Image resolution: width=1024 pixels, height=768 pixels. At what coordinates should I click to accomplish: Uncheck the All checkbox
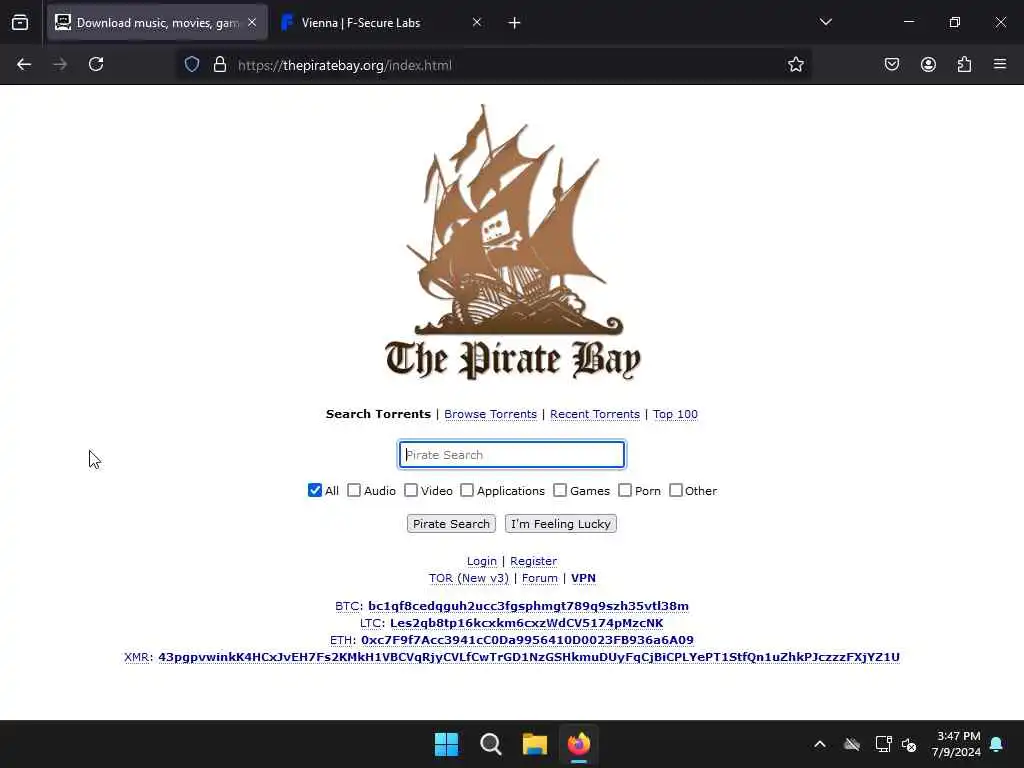coord(315,490)
